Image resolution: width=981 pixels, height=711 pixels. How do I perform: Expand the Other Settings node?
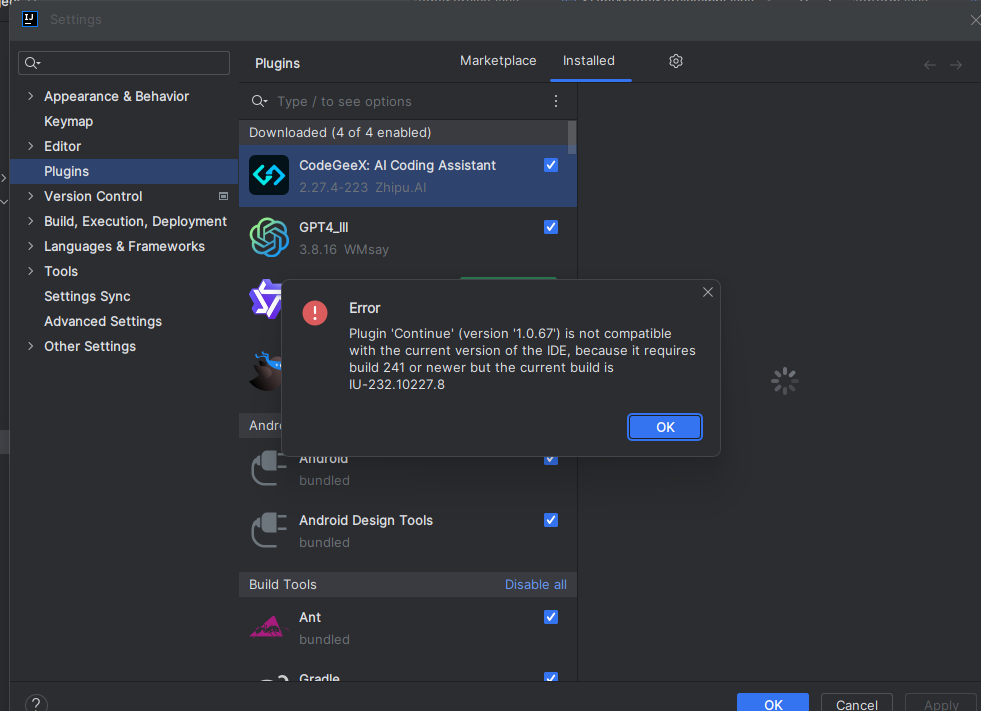pos(31,347)
